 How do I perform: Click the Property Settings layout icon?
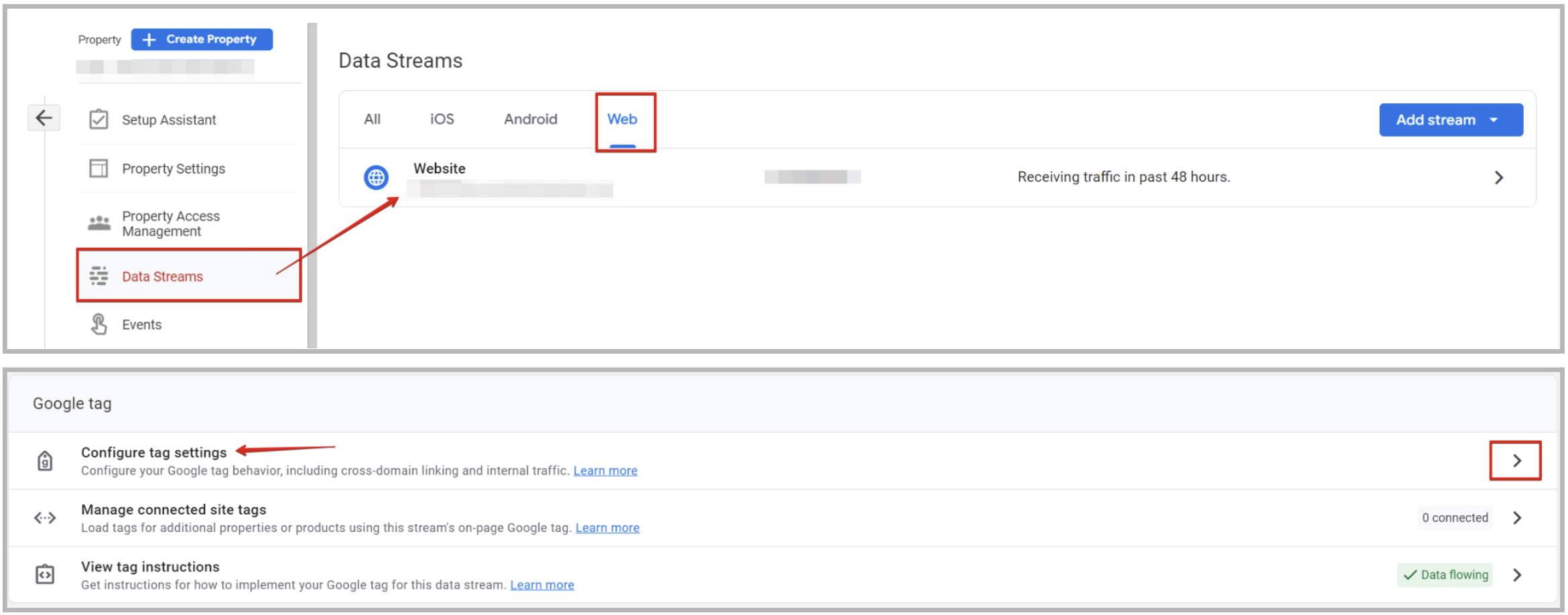pos(99,168)
